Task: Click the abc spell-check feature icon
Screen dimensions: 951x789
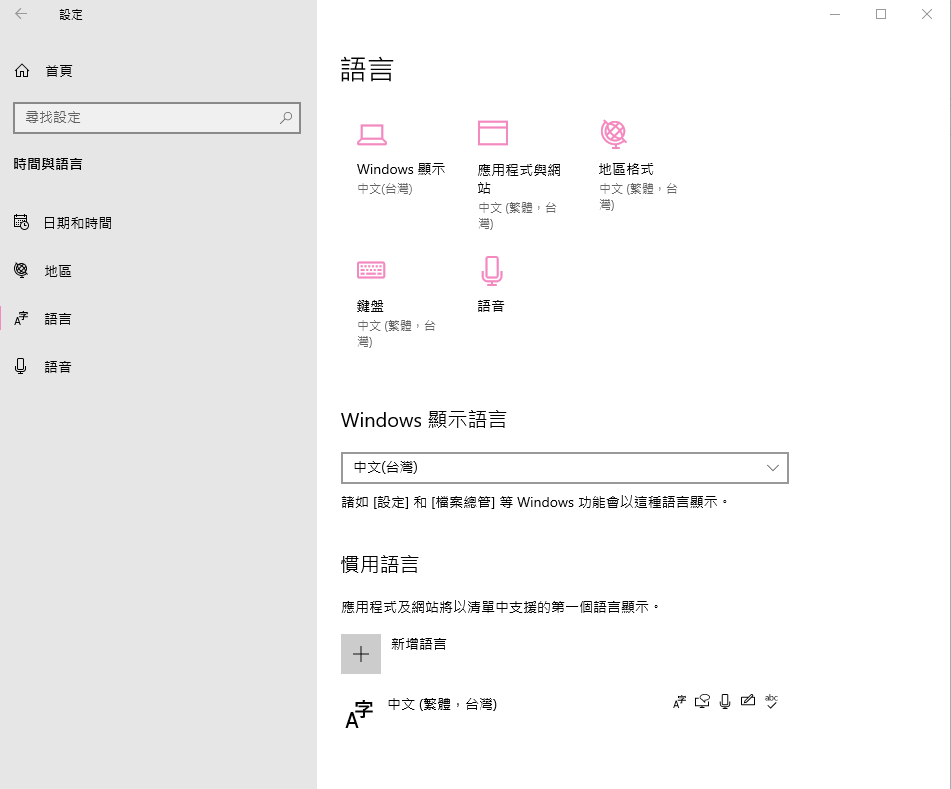Action: (x=771, y=702)
